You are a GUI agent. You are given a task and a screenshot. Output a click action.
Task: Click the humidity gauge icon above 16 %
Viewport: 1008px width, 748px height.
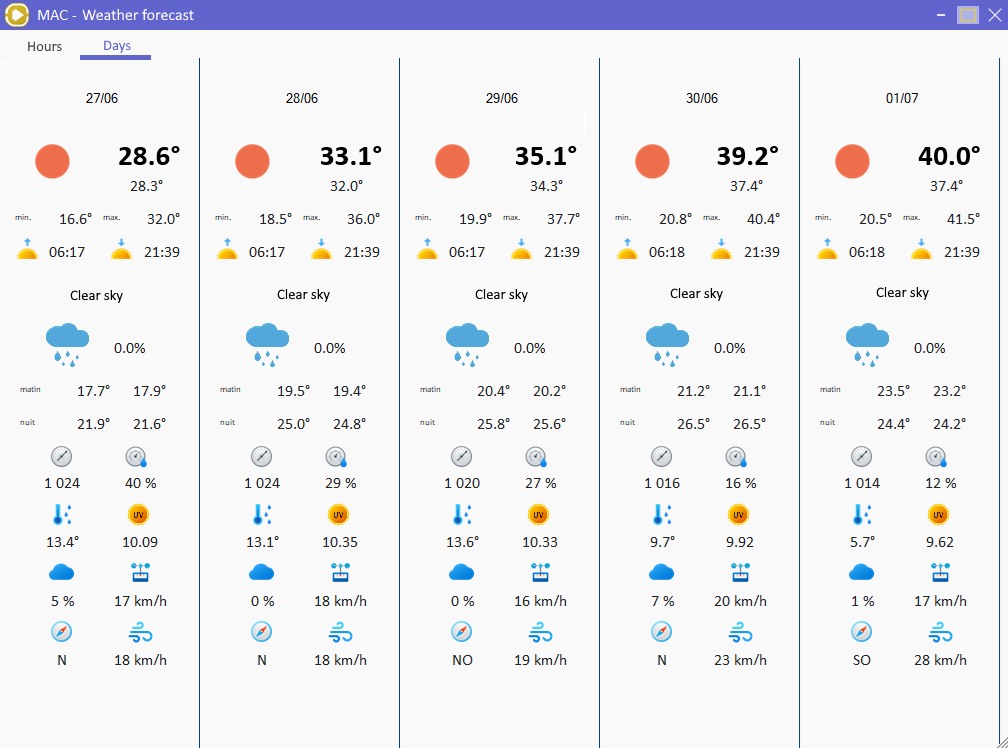coord(737,457)
